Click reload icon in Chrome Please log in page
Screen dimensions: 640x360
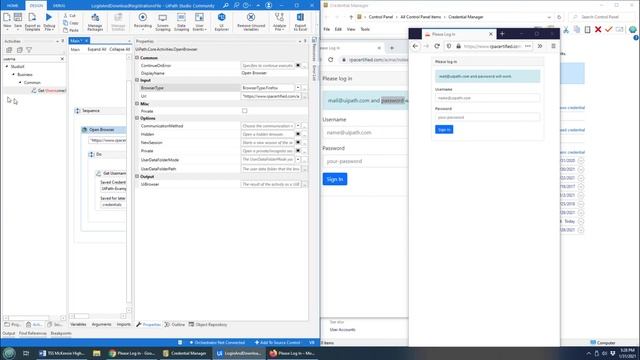pyautogui.click(x=331, y=60)
